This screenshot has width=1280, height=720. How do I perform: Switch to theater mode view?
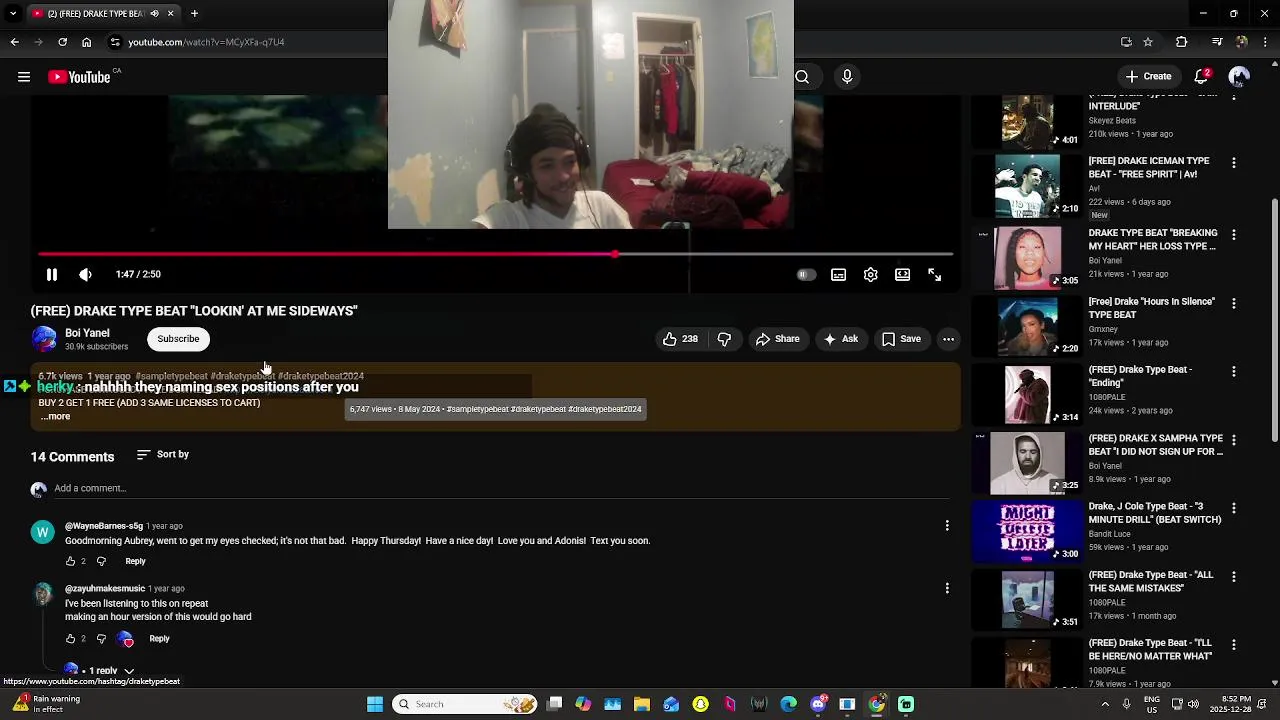tap(902, 274)
